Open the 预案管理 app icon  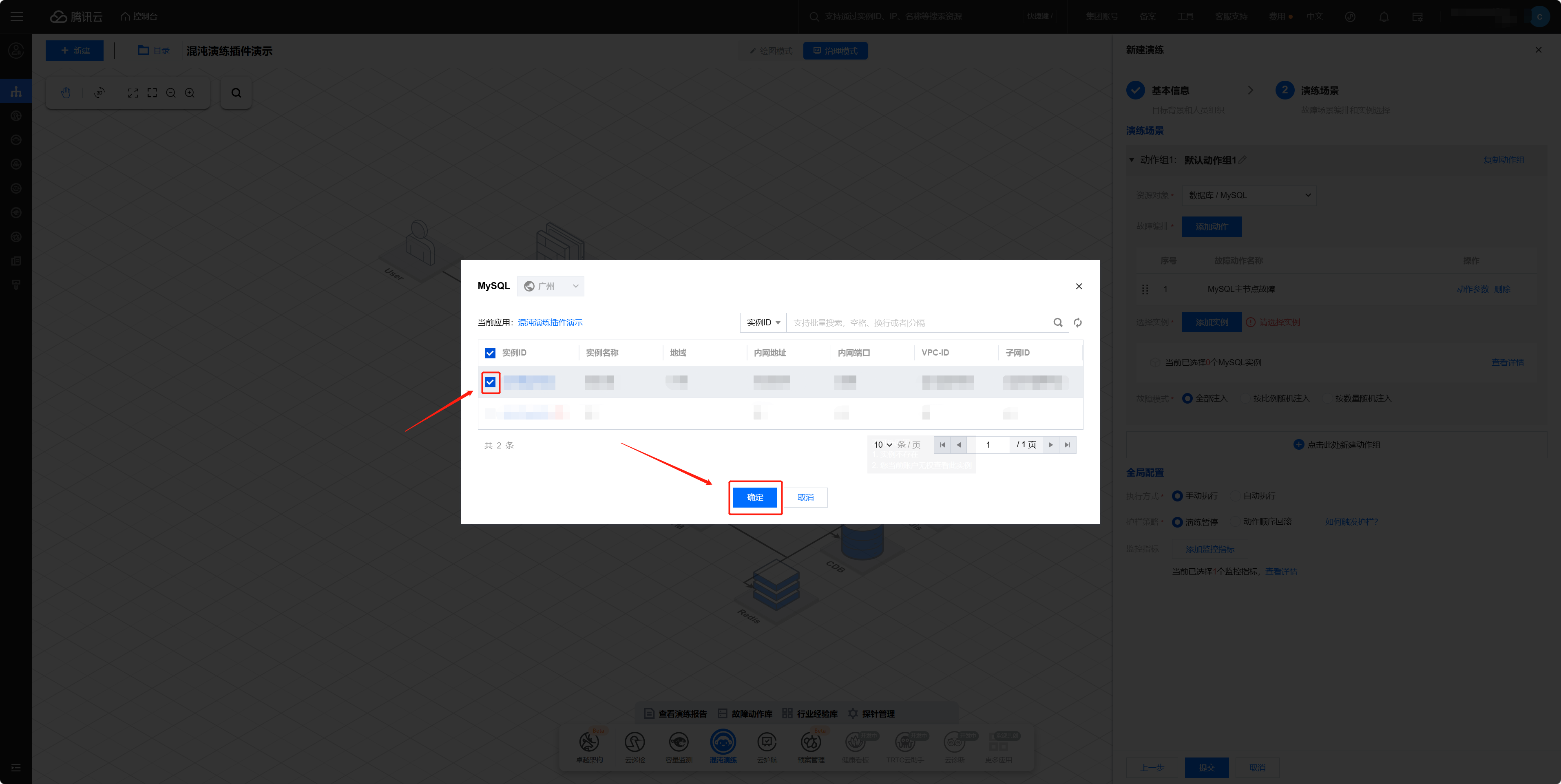click(x=811, y=742)
